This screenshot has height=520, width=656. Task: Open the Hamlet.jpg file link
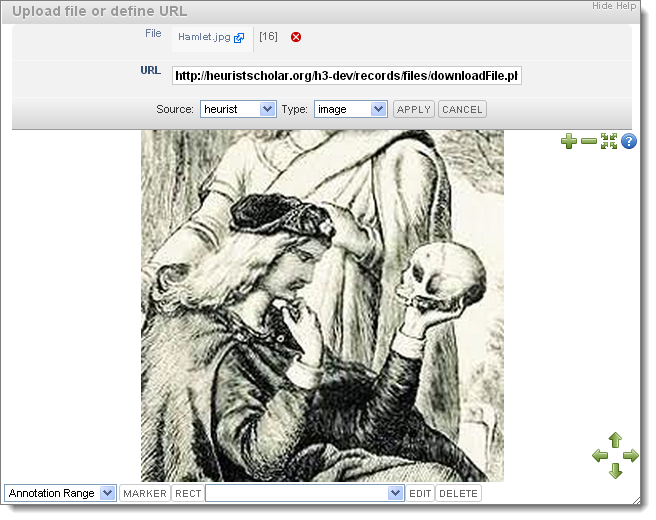[x=204, y=37]
